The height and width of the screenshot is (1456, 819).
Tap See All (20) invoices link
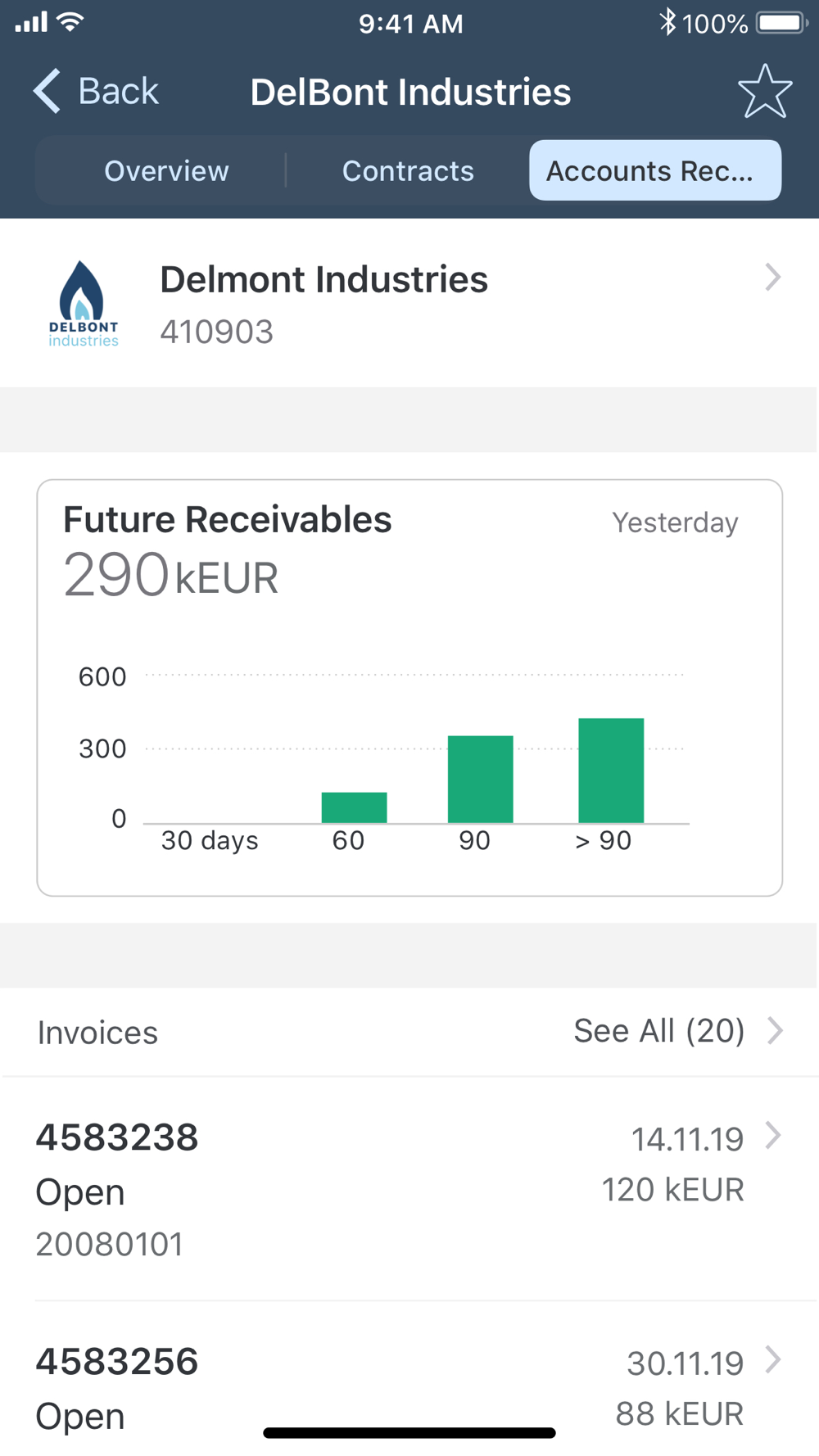click(x=658, y=1031)
